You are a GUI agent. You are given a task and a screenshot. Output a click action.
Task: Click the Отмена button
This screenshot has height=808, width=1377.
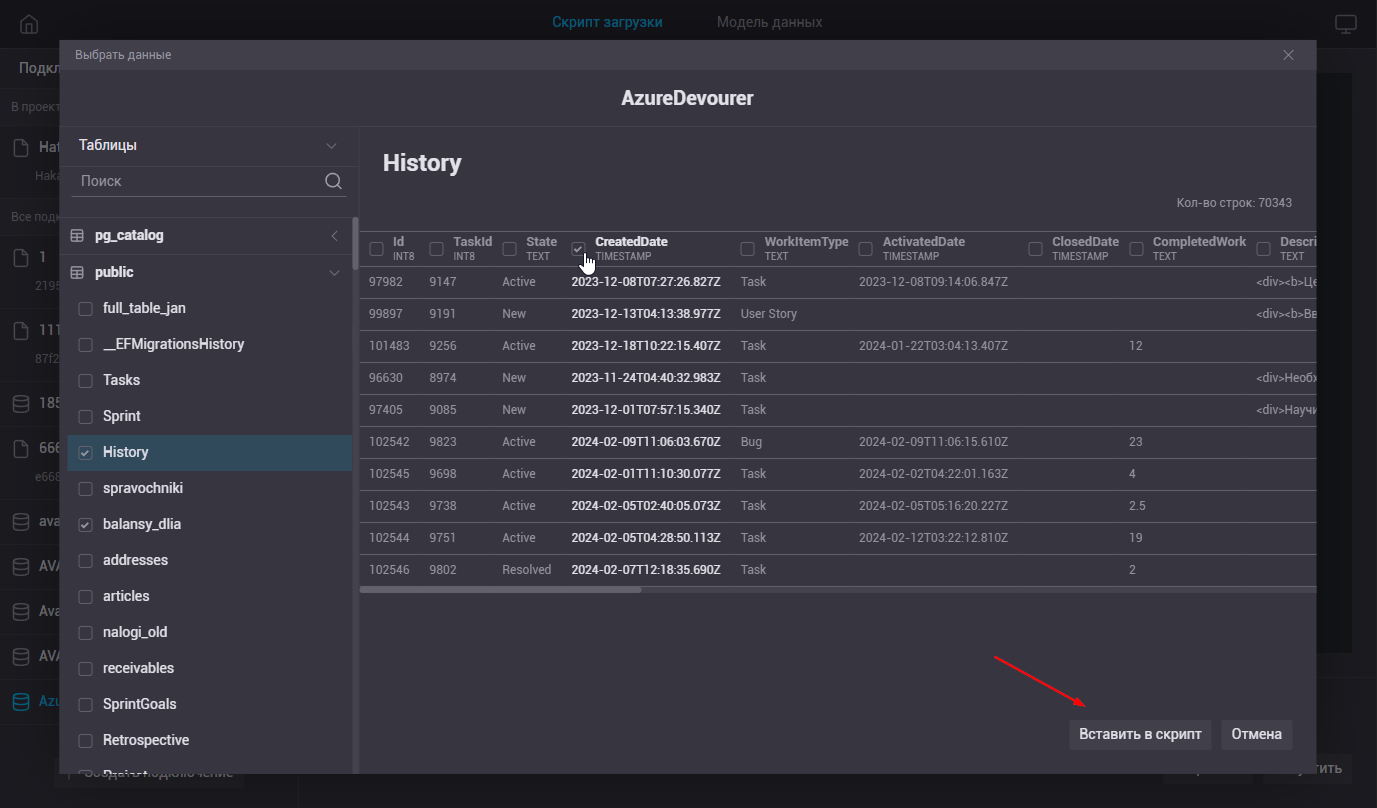[1256, 734]
